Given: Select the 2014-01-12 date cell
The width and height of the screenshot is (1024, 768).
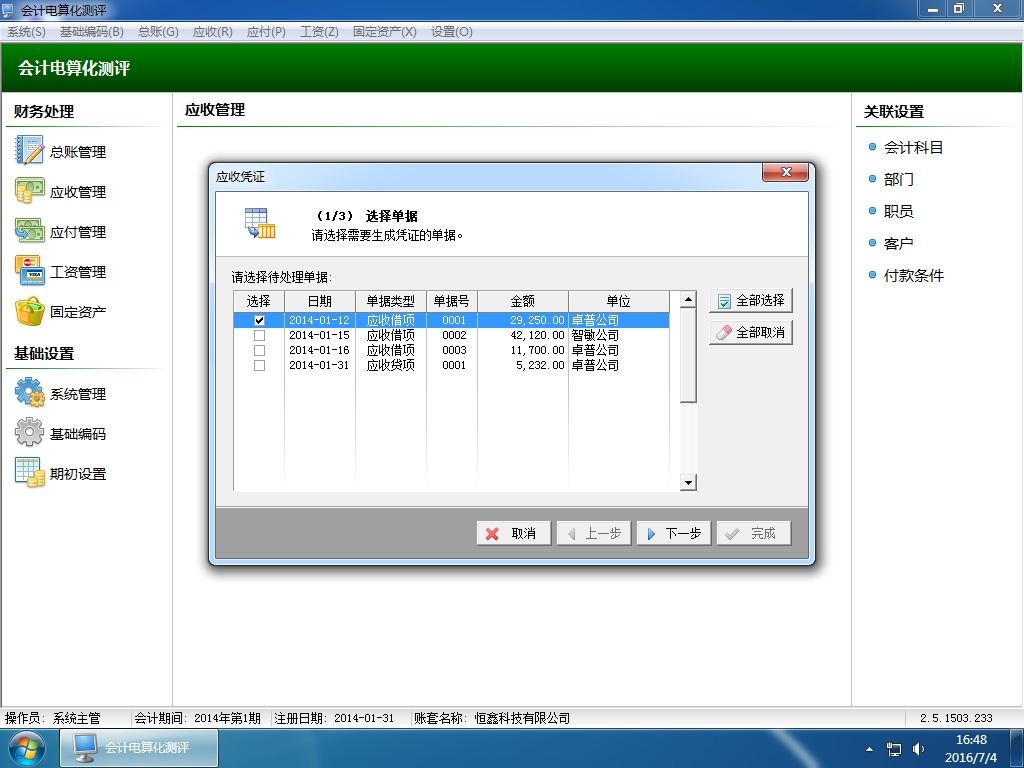Looking at the screenshot, I should click(x=319, y=320).
